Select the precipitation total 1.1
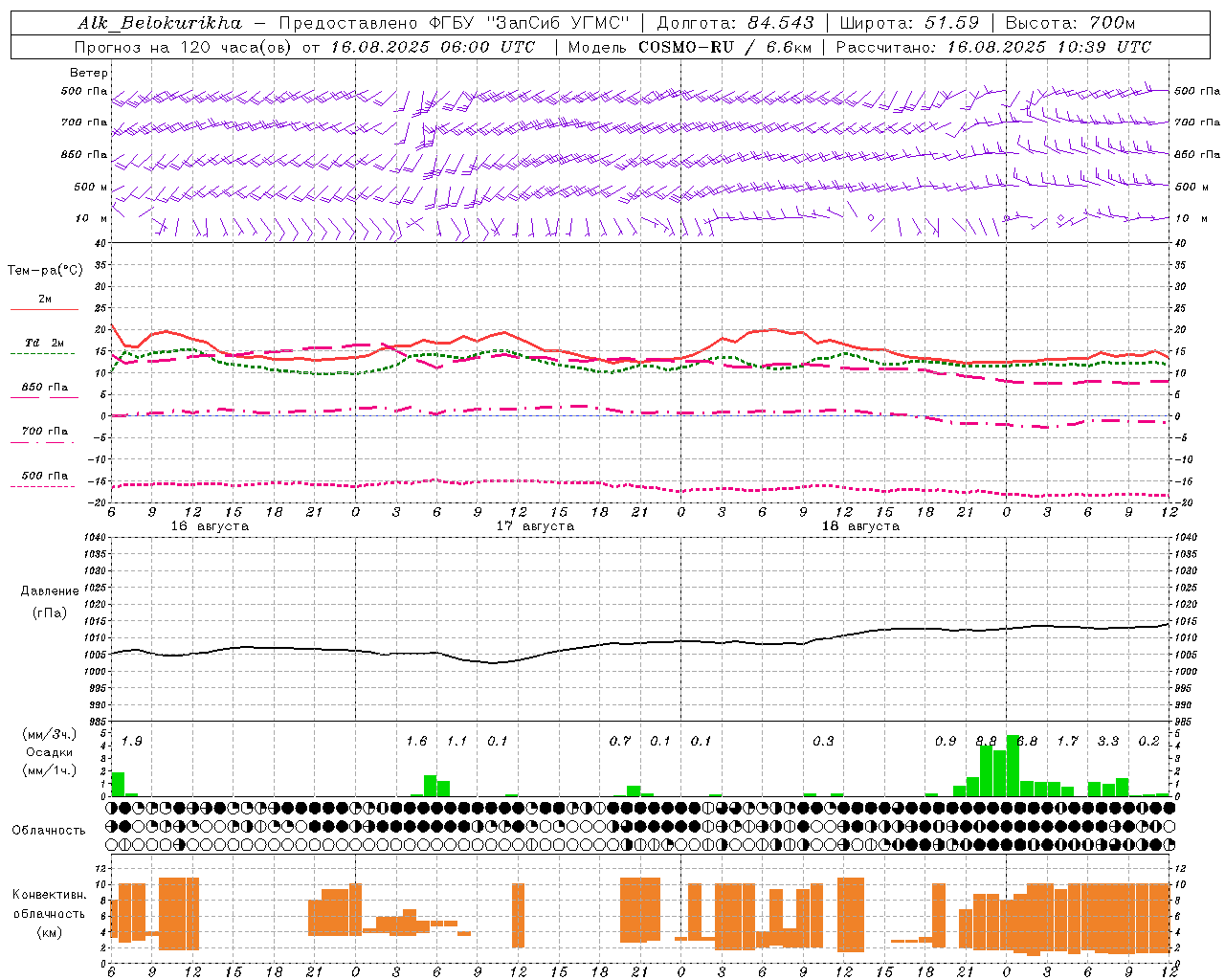Viewport: 1225px width, 980px height. coord(457,742)
